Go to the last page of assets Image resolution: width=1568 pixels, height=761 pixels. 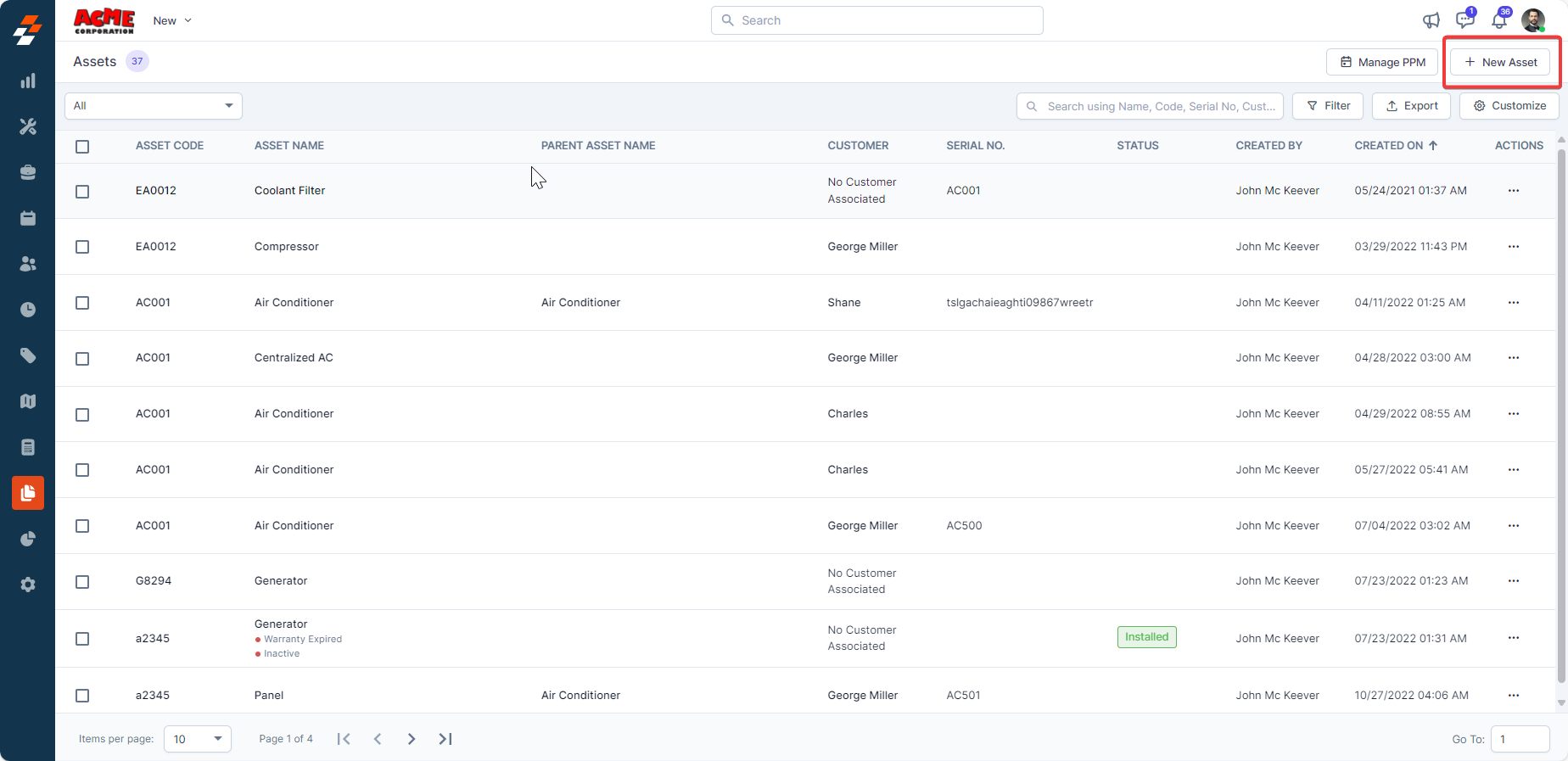click(445, 739)
